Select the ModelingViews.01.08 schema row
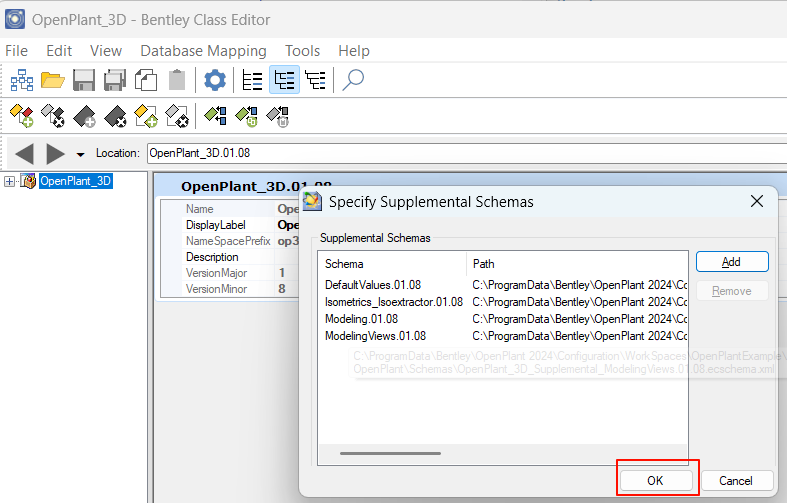787x503 pixels. [502, 336]
